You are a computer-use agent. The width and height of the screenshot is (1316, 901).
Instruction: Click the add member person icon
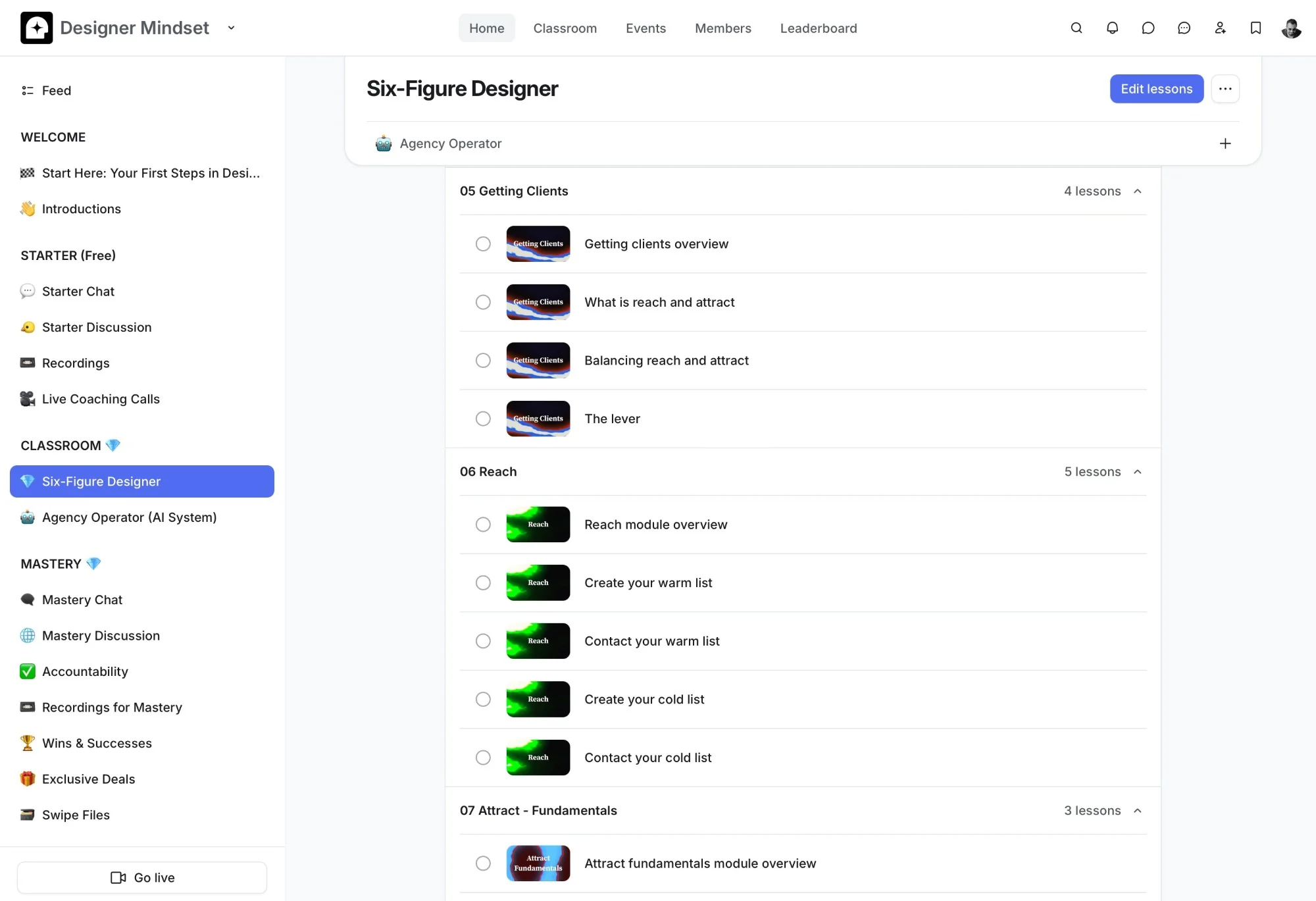pyautogui.click(x=1220, y=28)
